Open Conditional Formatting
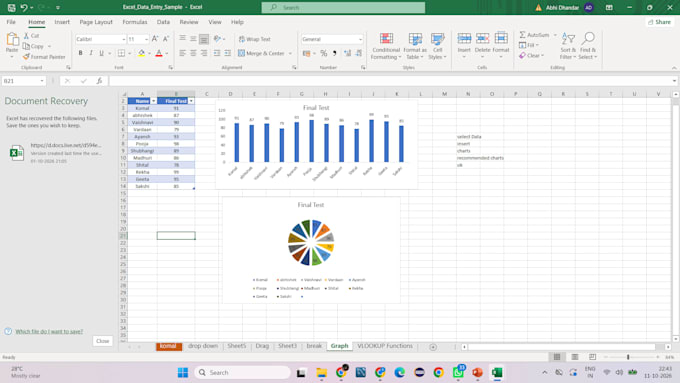This screenshot has width=680, height=383. (x=386, y=46)
